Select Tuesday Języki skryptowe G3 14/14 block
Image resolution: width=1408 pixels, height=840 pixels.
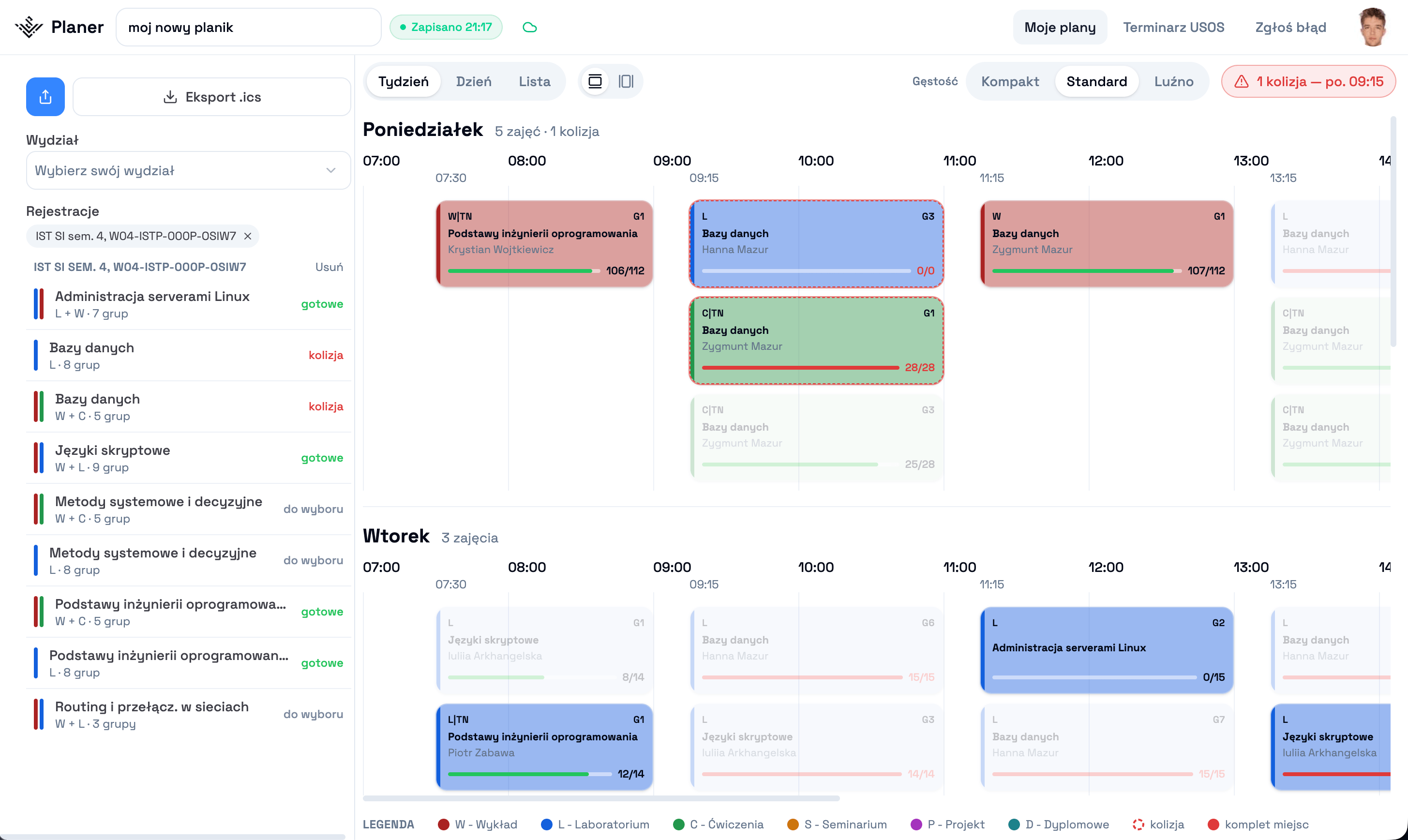click(816, 747)
